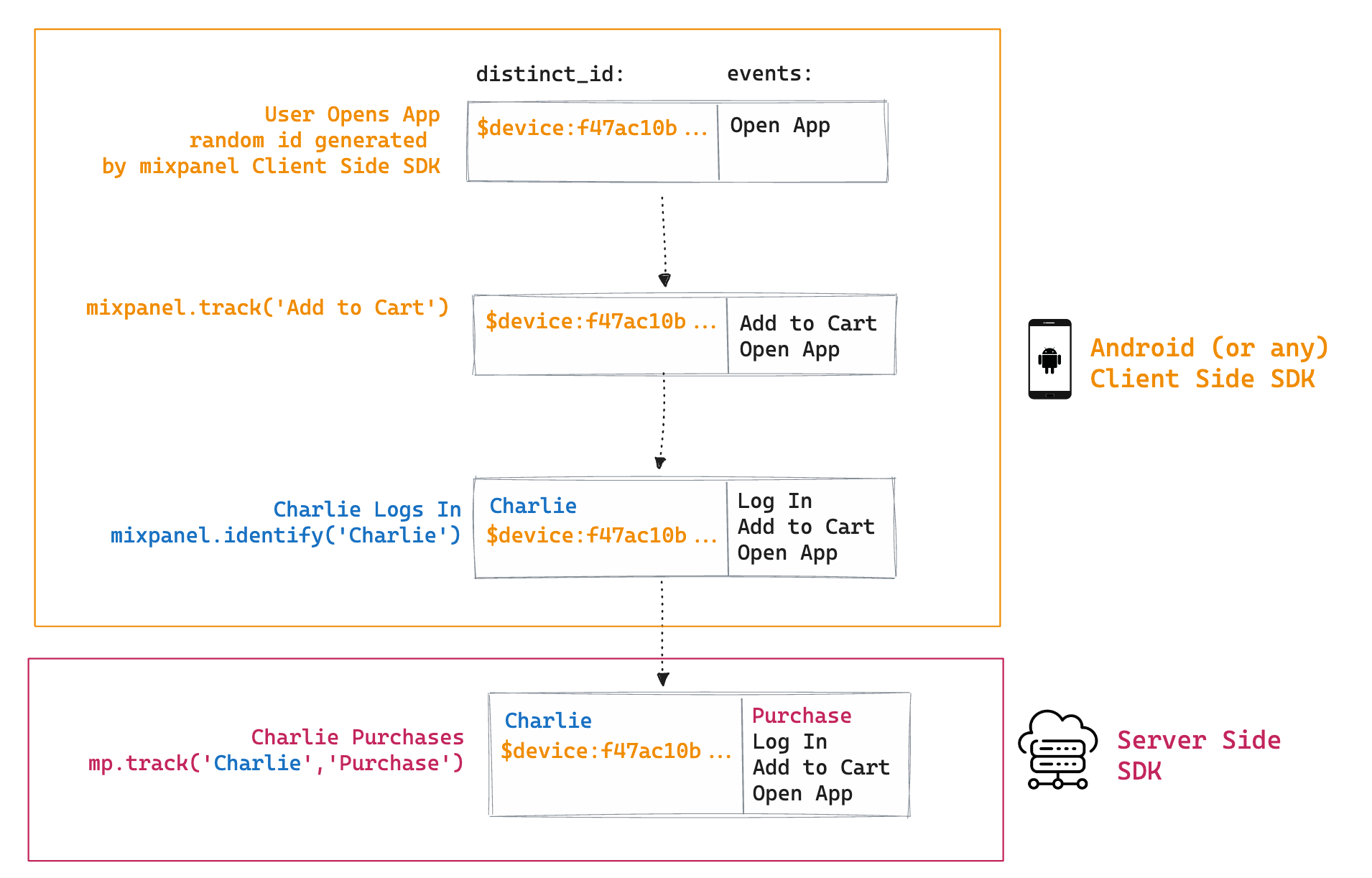Select $device id in the Charlie Logs In box
Image resolution: width=1372 pixels, height=878 pixels.
(602, 535)
